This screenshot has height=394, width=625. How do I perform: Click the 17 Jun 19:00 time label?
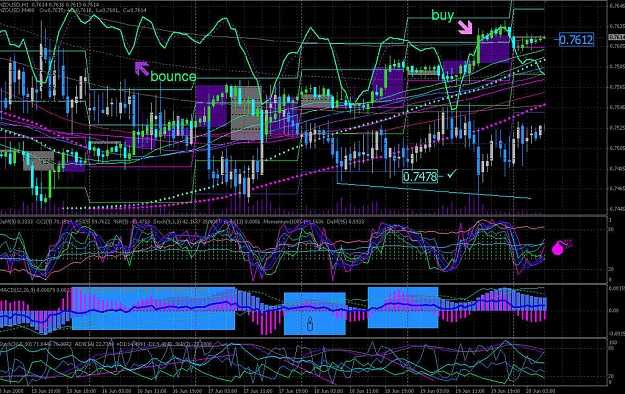tap(293, 391)
